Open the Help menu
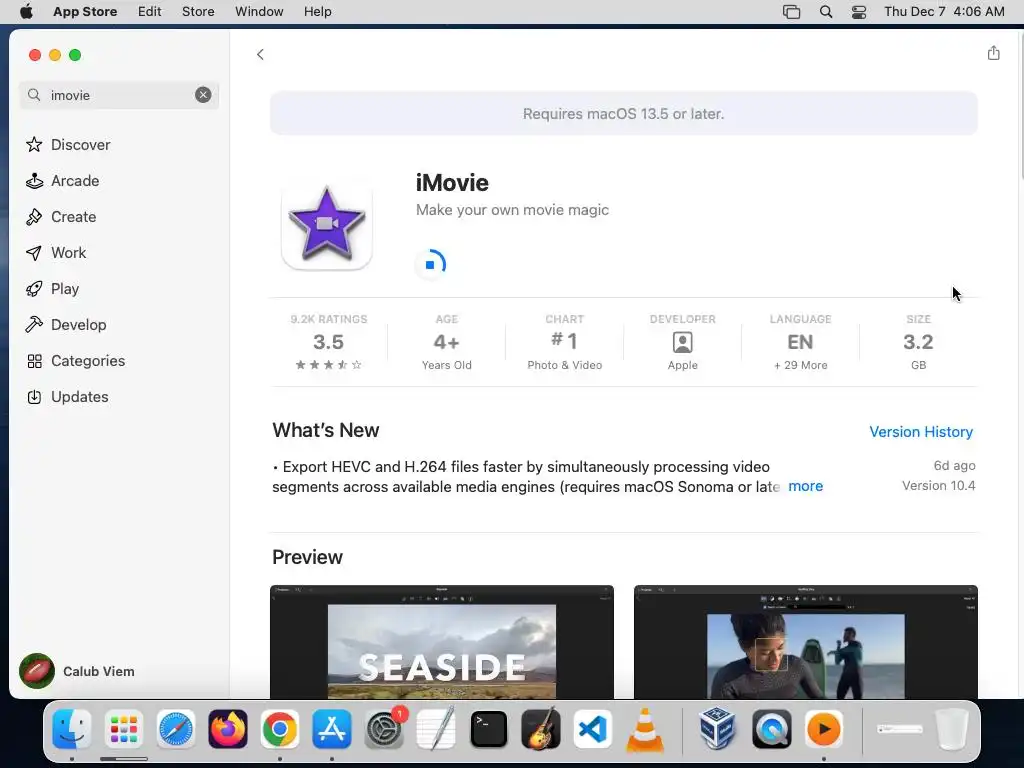This screenshot has height=768, width=1024. coord(317,12)
